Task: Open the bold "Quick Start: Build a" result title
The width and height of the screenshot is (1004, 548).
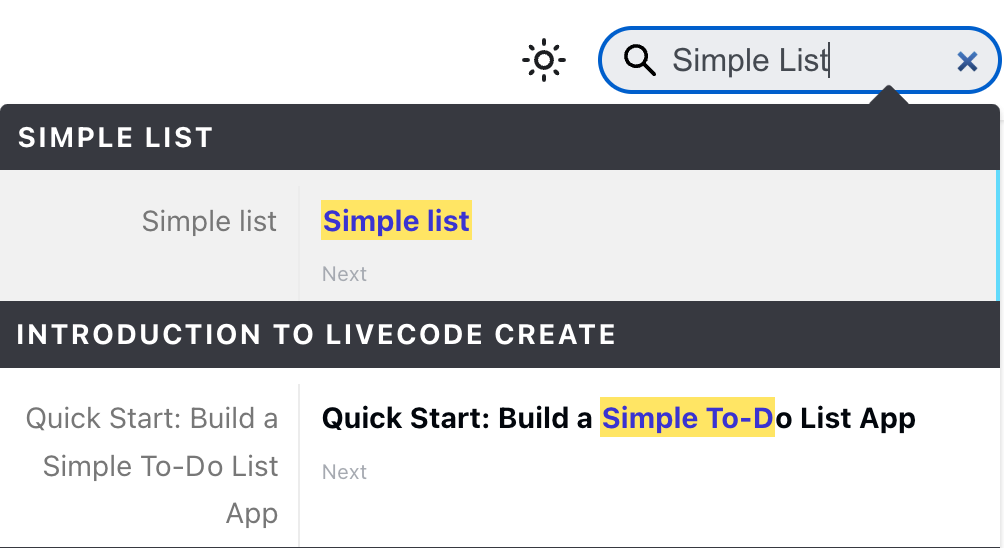Action: tap(458, 418)
